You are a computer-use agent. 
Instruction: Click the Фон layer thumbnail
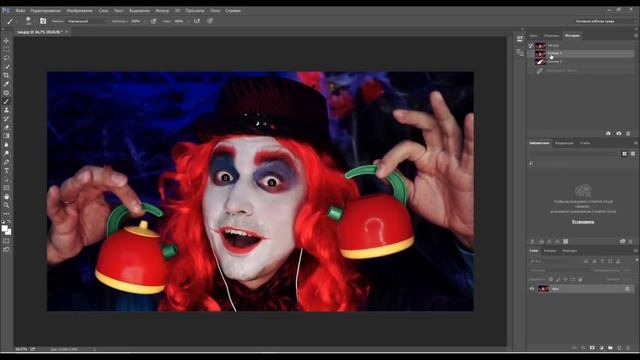[543, 289]
